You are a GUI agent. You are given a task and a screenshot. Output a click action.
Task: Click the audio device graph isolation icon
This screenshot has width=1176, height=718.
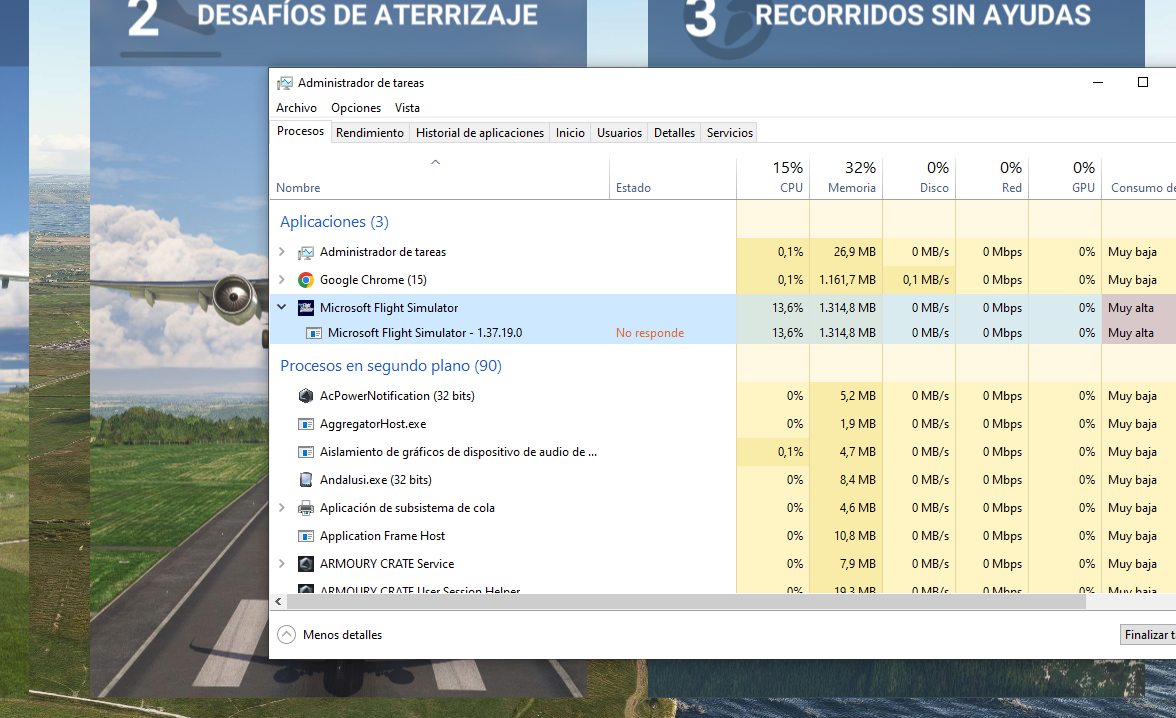click(x=306, y=452)
